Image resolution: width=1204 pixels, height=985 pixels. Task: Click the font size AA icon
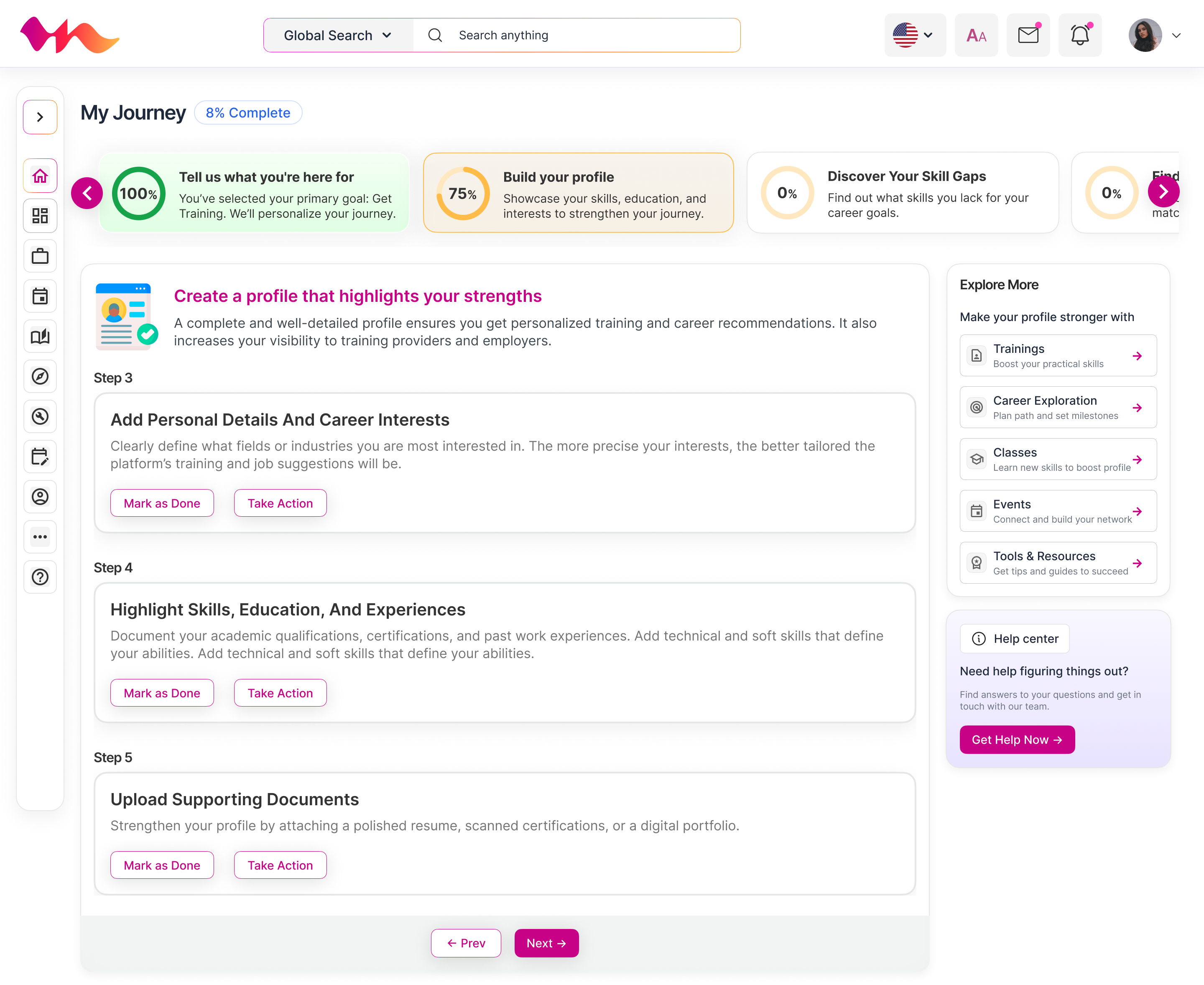(x=976, y=35)
